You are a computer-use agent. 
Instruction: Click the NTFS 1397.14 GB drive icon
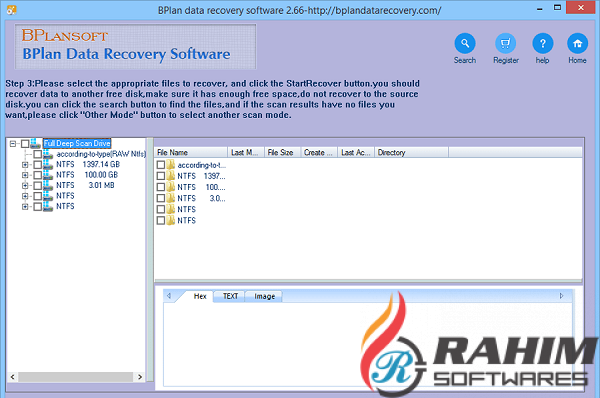point(48,165)
